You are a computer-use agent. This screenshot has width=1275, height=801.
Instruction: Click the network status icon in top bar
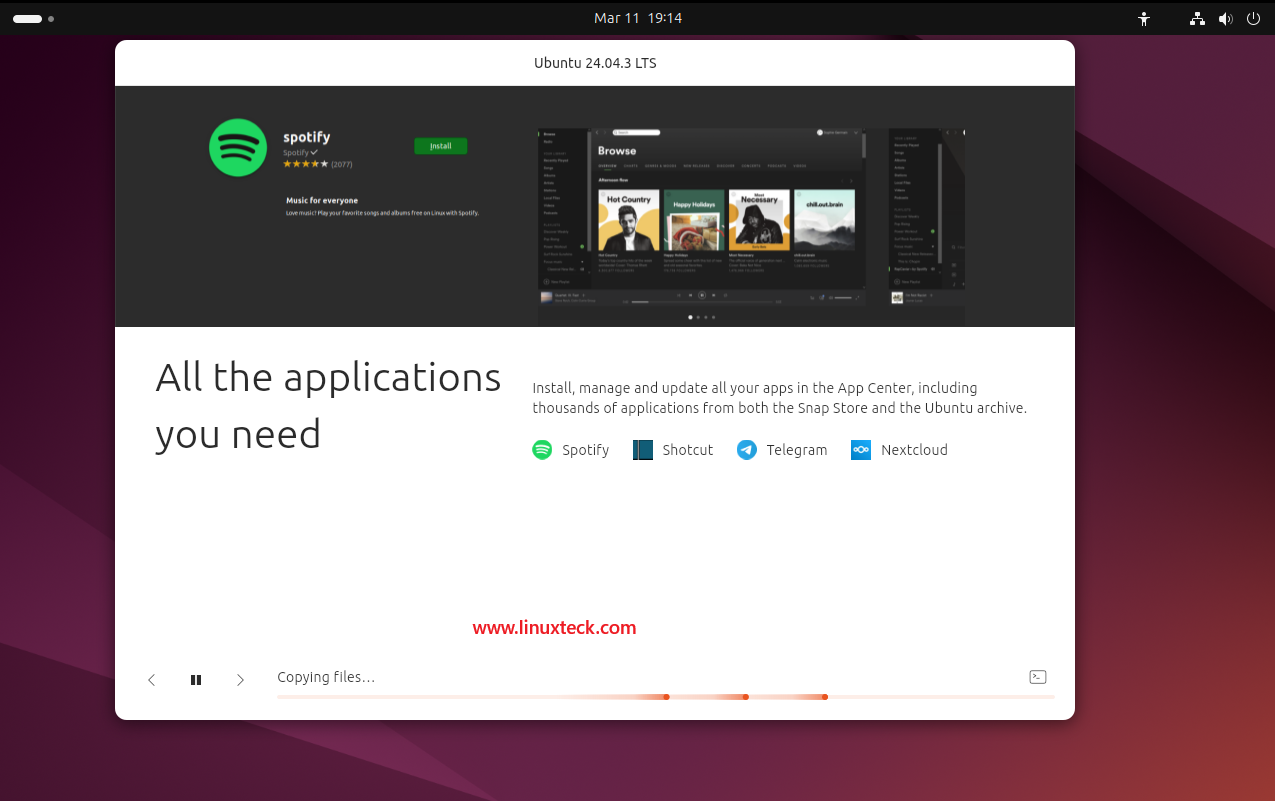point(1197,17)
